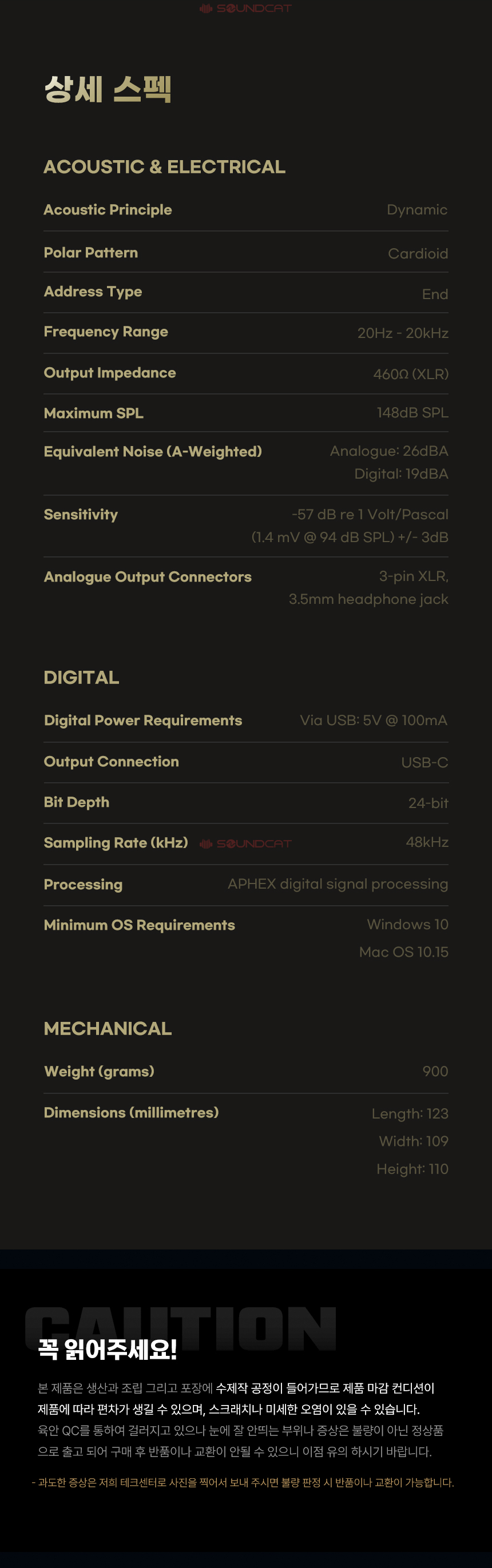
Task: Click APHEX digital signal processing text
Action: click(x=338, y=884)
